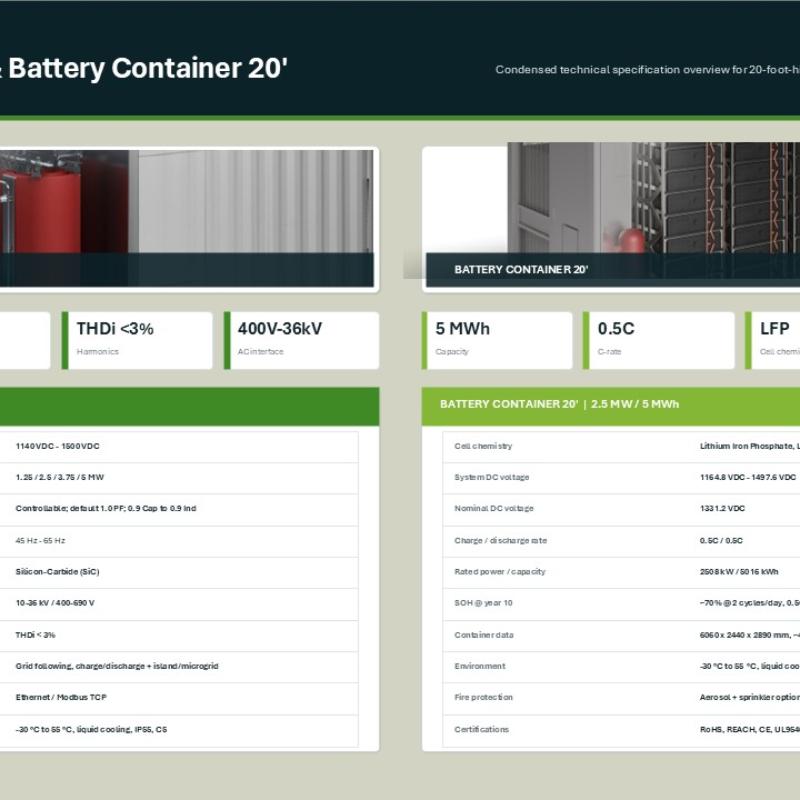
Task: Click the "Capacity" card label
Action: pyautogui.click(x=452, y=352)
